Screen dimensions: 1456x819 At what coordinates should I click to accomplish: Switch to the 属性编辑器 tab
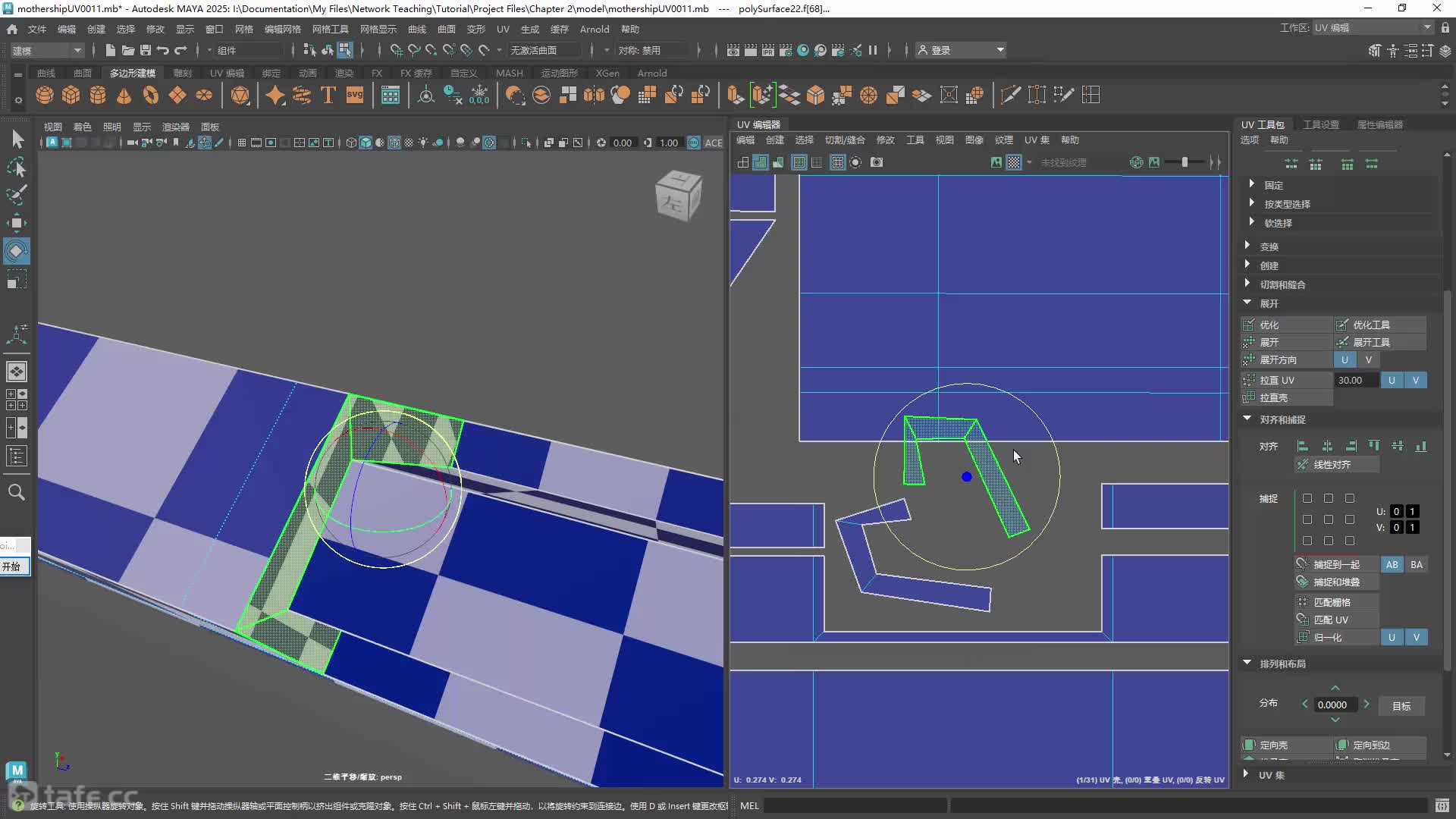coord(1380,124)
